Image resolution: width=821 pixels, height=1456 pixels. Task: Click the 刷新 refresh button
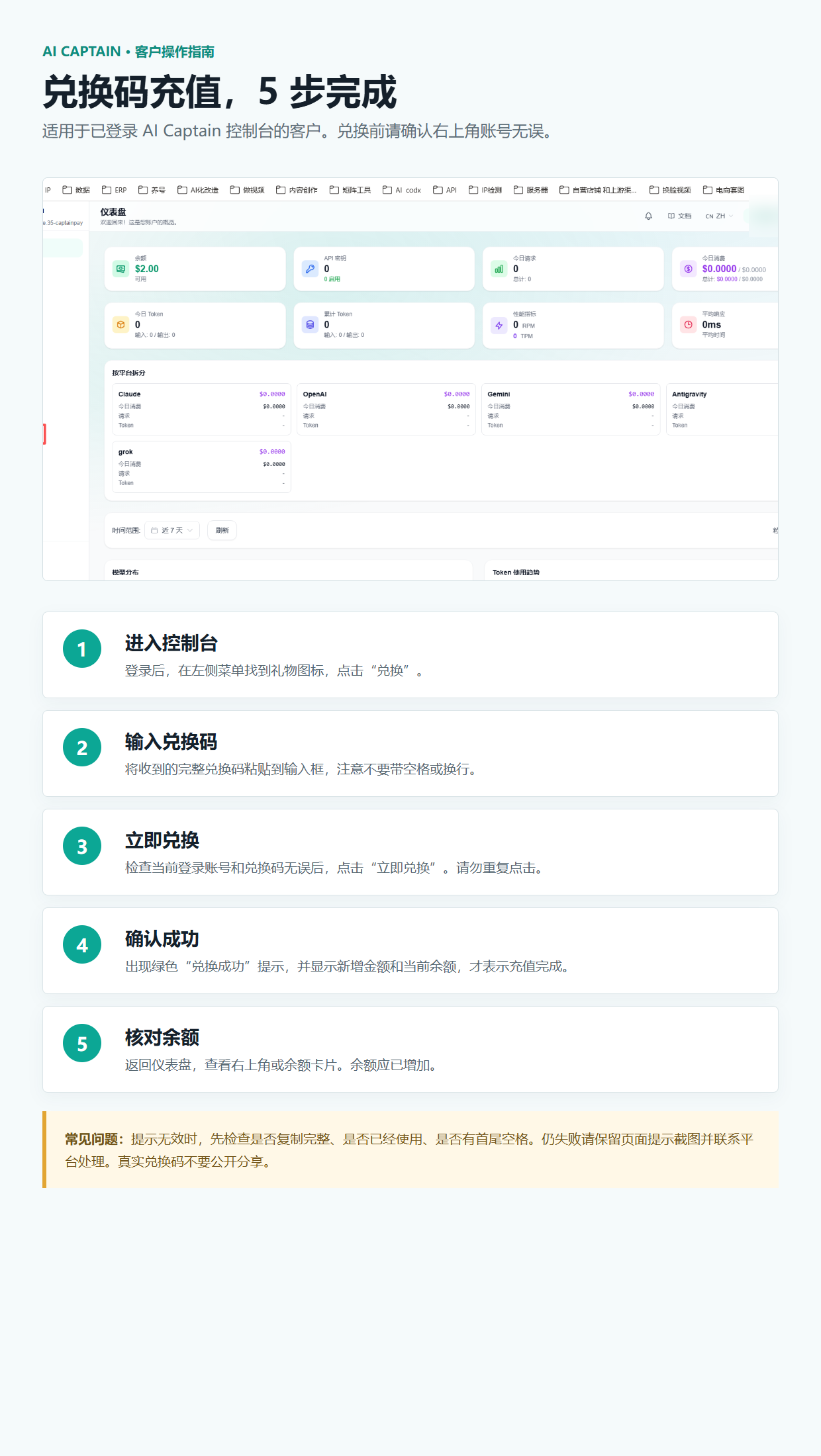pos(222,530)
